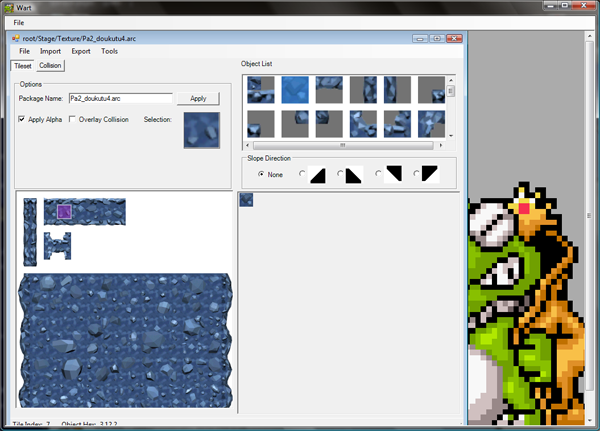Maximize the Wart main window
Screen dimensions: 600x431
tap(564, 5)
